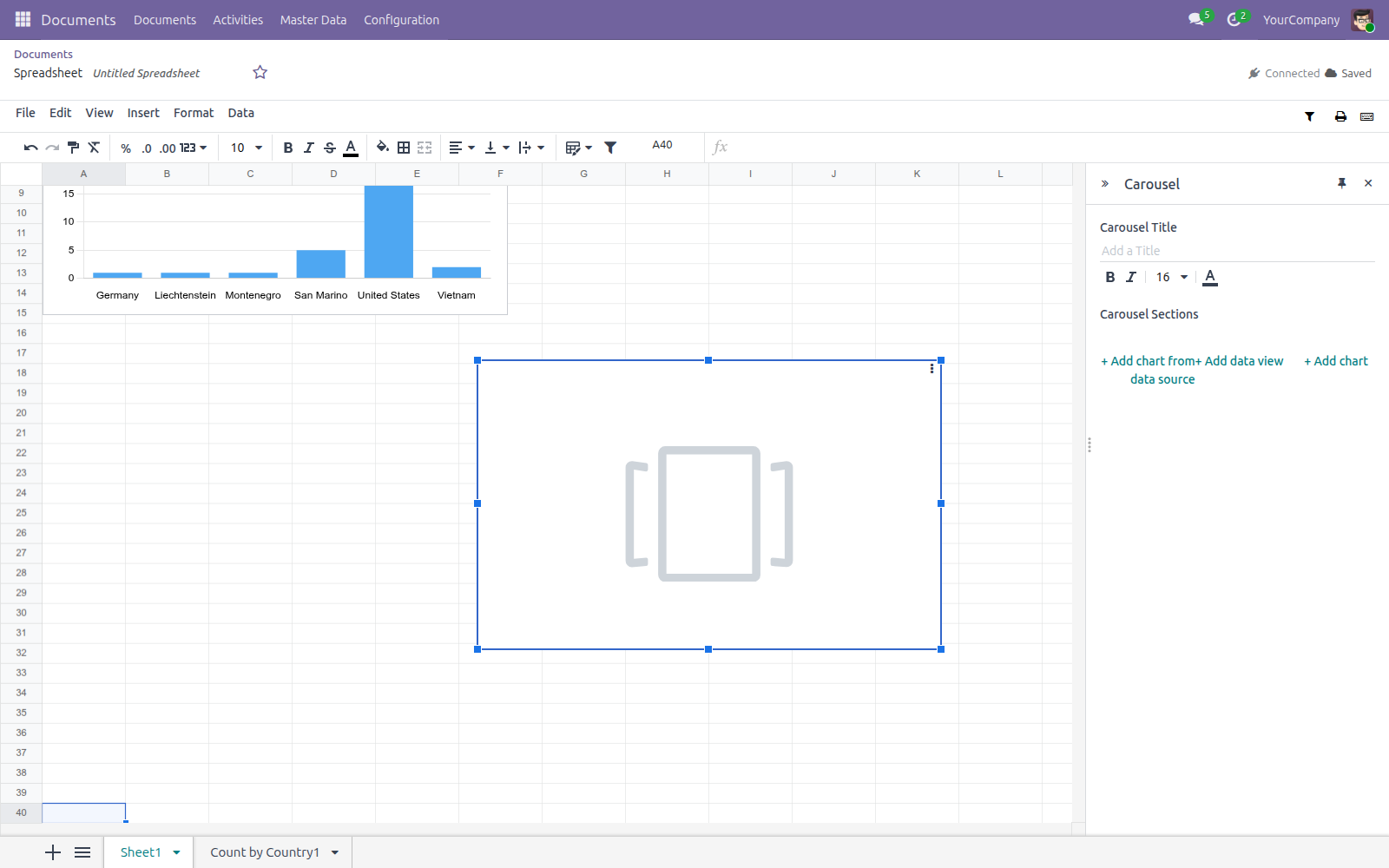
Task: Click the + Add chart link
Action: [1336, 361]
